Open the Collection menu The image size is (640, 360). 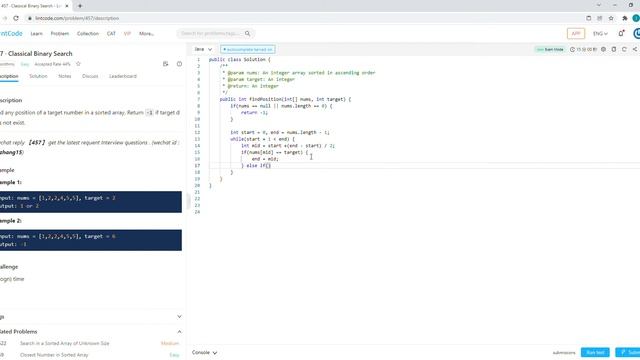tap(88, 33)
